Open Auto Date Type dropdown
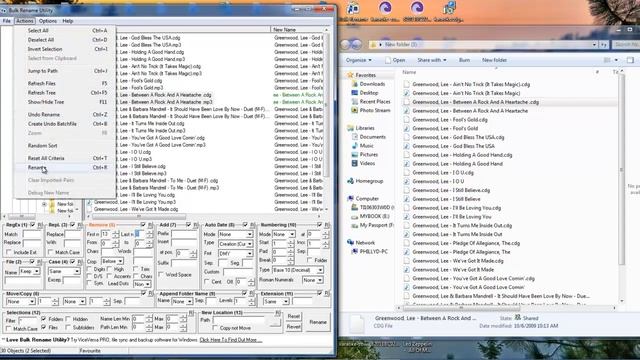 click(236, 244)
